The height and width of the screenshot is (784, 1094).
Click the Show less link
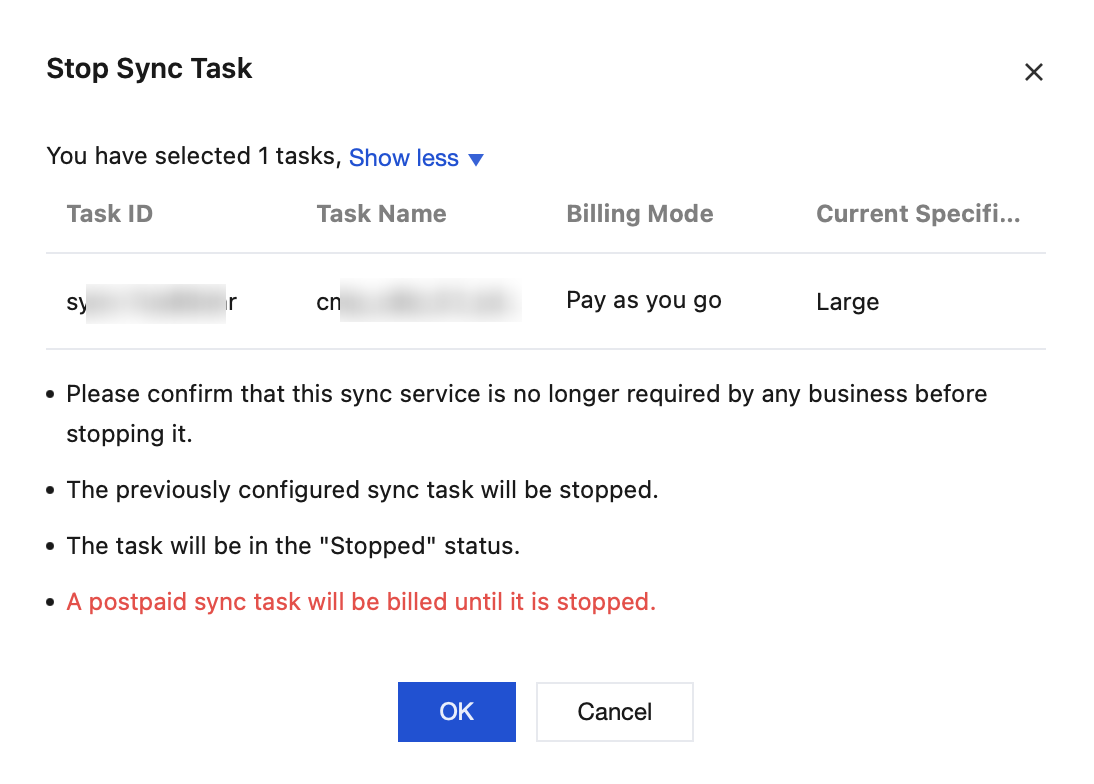coord(403,158)
